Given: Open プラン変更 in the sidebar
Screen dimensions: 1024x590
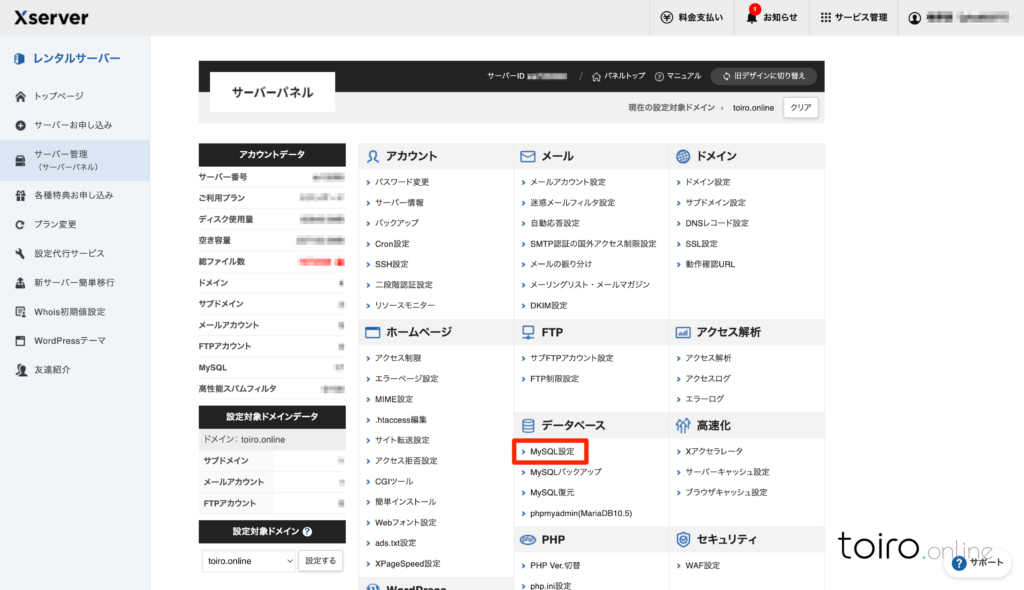Looking at the screenshot, I should (x=55, y=224).
